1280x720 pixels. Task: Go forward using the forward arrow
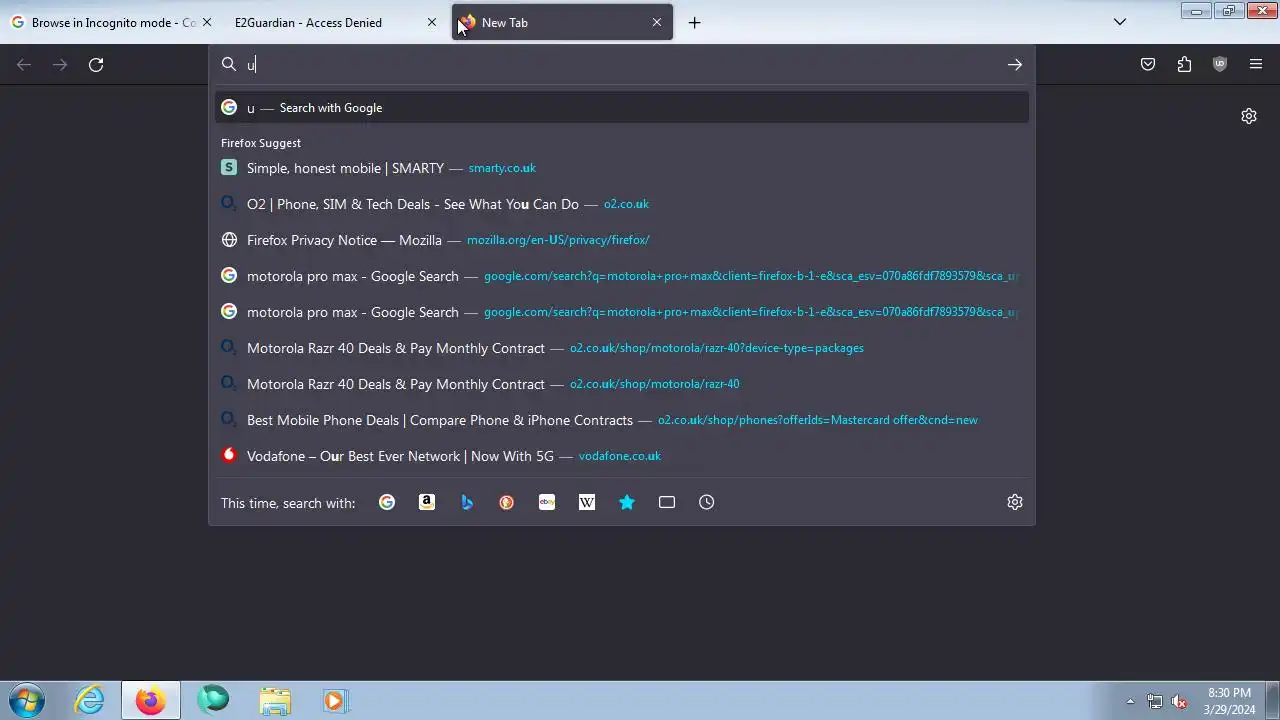coord(60,65)
